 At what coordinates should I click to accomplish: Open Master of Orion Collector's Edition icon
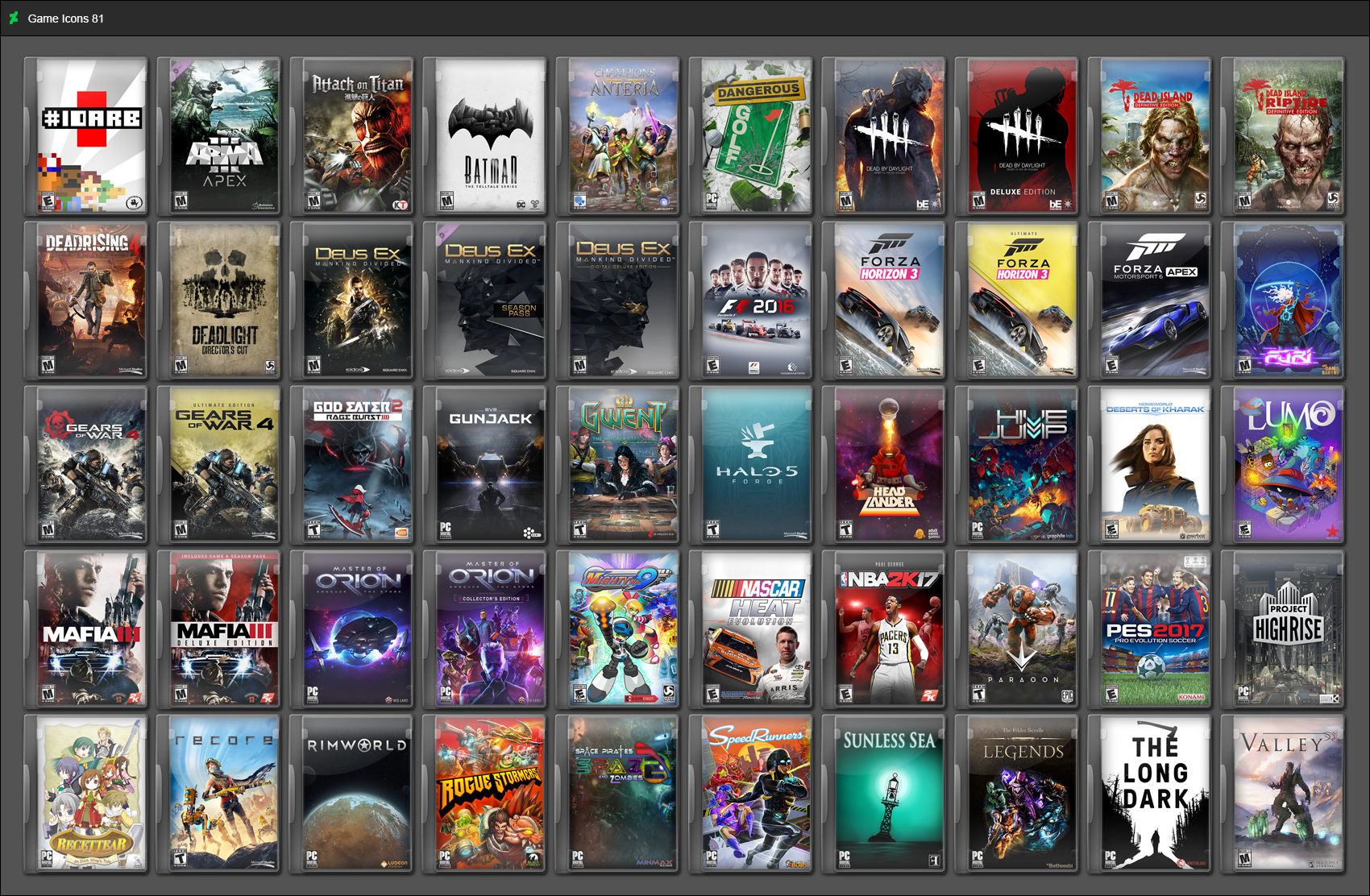(x=485, y=630)
